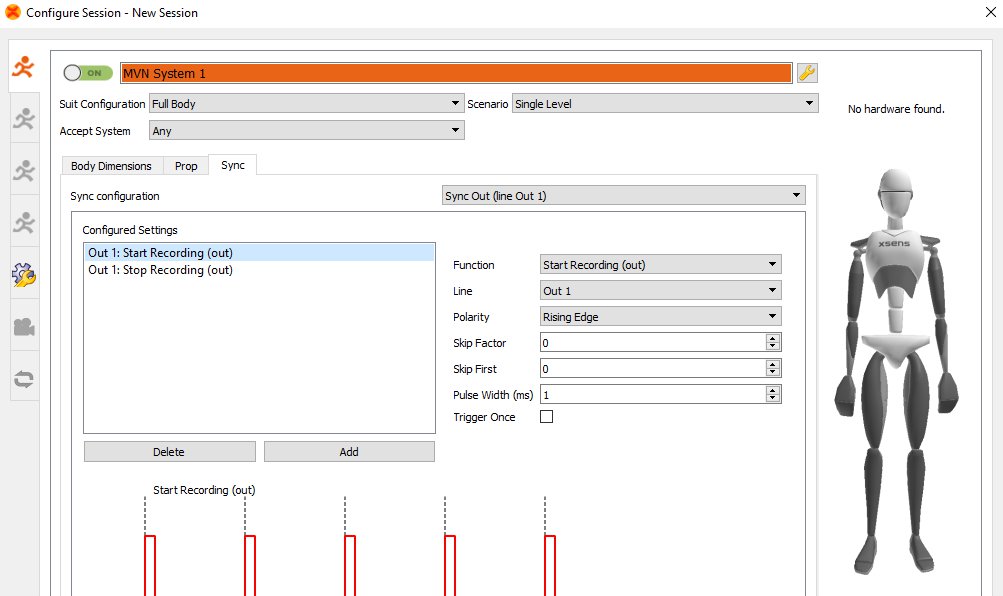Open the video camera sidebar tab
The height and width of the screenshot is (596, 1003).
tap(24, 327)
